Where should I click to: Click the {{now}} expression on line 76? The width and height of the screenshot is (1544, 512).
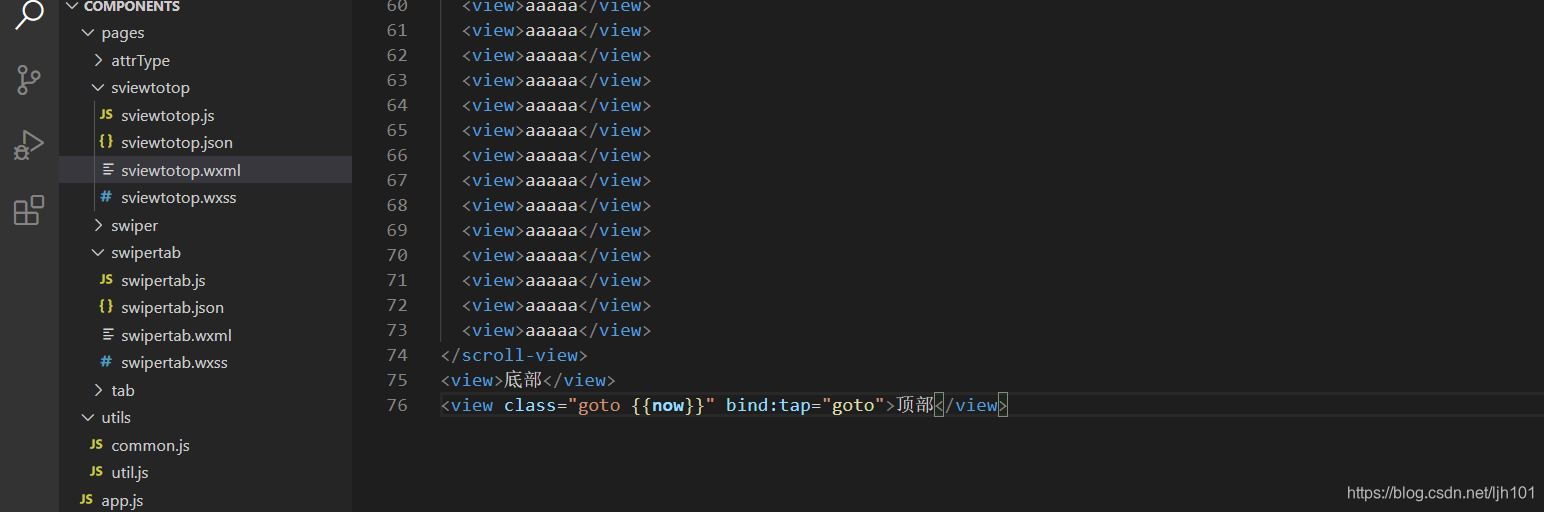668,405
